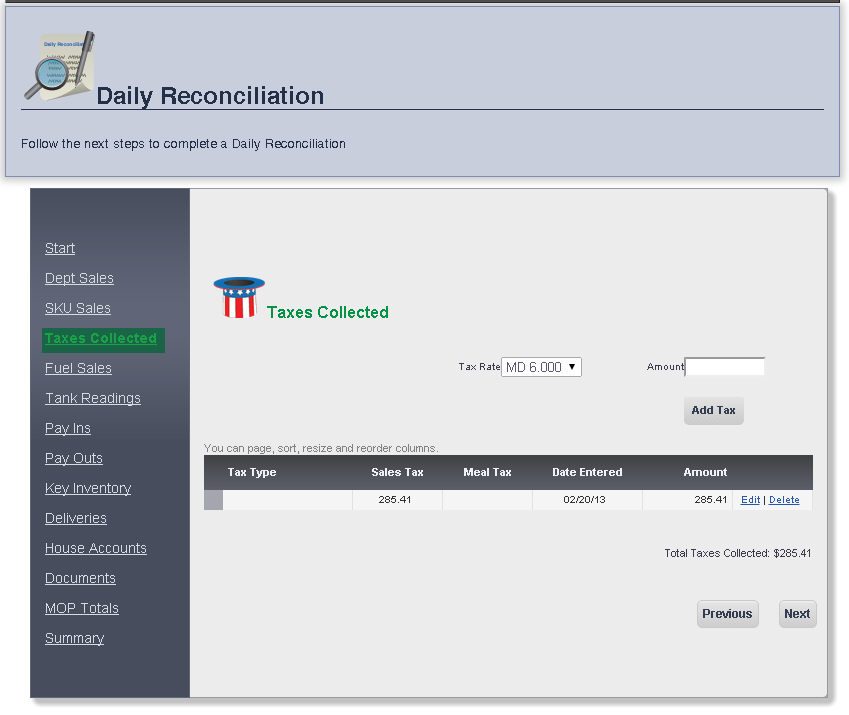Go to Key Inventory step
This screenshot has height=715, width=849.
coord(88,488)
